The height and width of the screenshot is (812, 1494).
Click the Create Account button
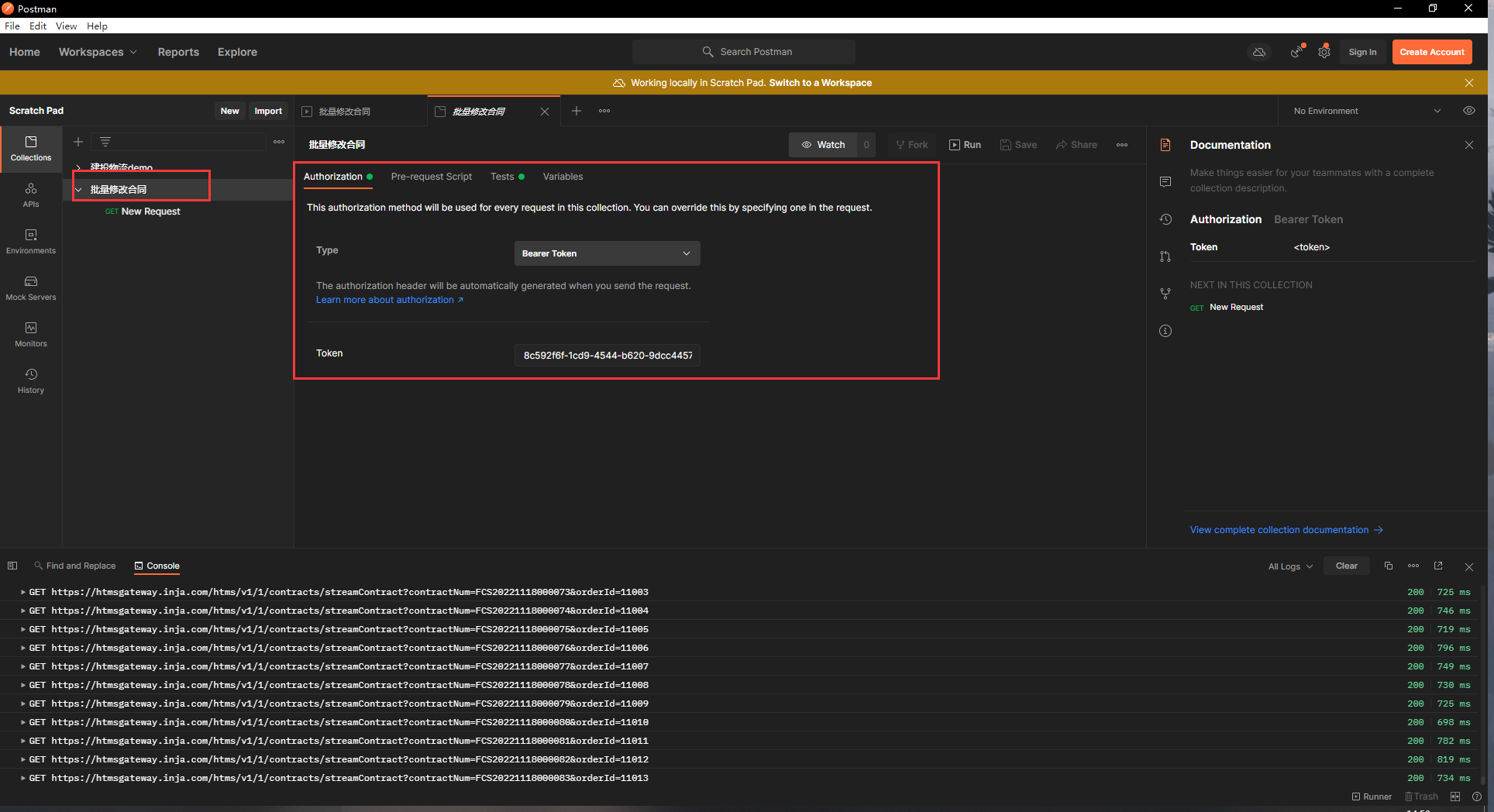[x=1432, y=52]
